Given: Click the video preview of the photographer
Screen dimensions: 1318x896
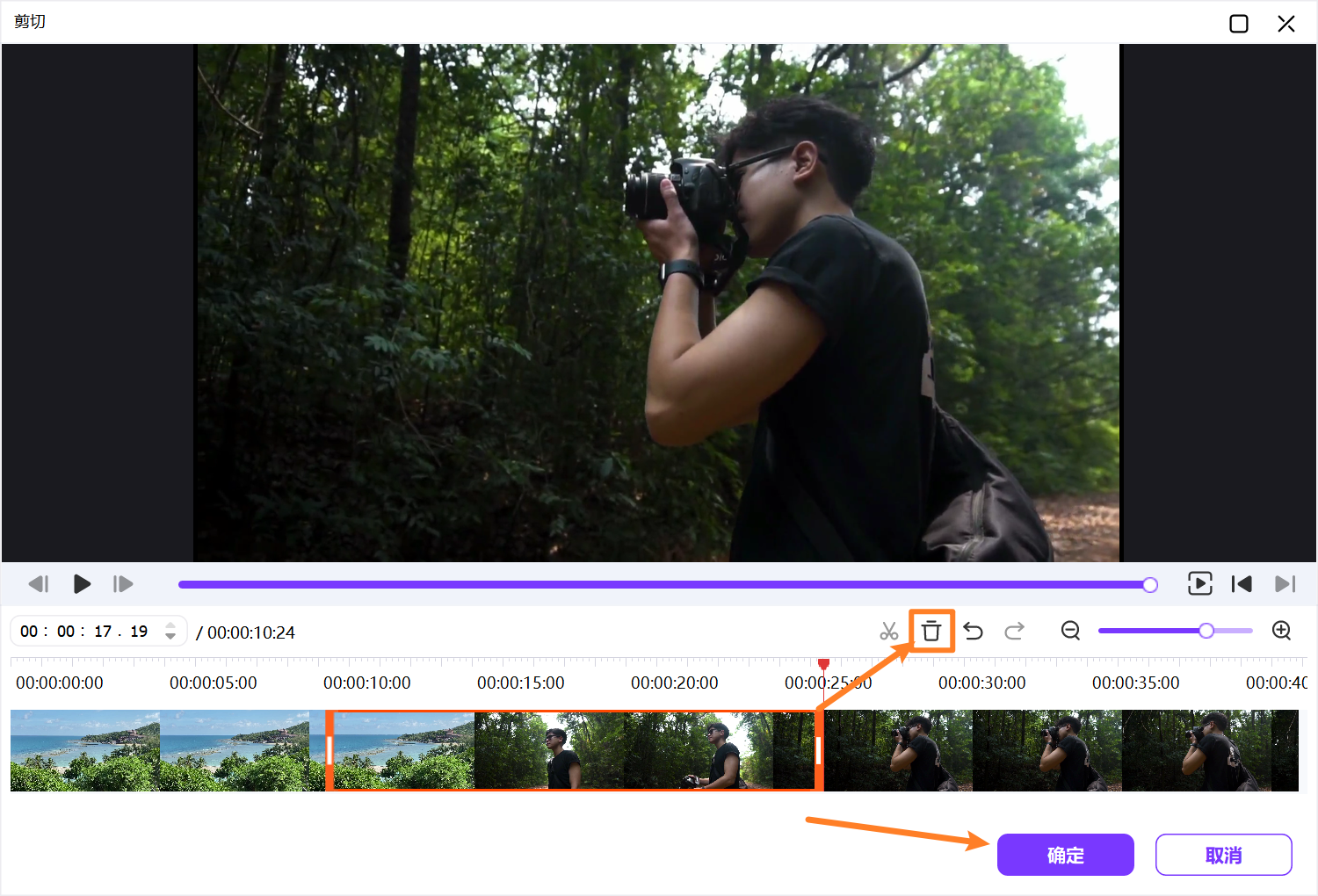Looking at the screenshot, I should (657, 303).
